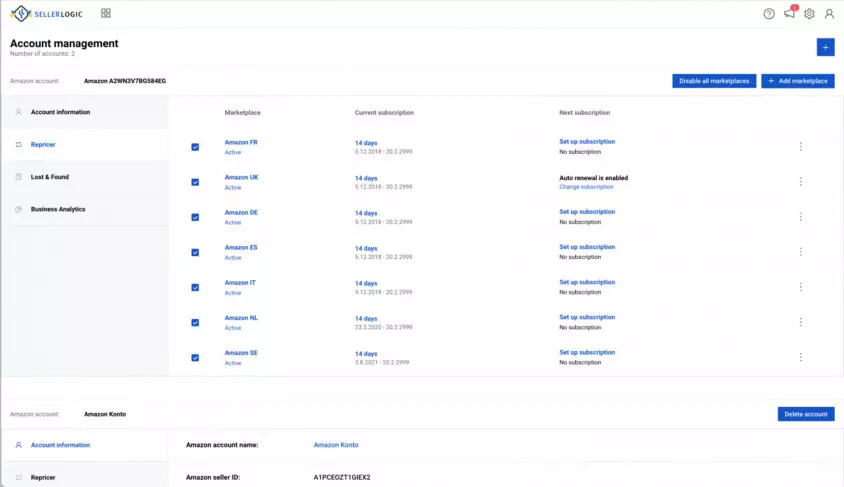Open the help question mark icon
844x487 pixels.
[x=769, y=14]
